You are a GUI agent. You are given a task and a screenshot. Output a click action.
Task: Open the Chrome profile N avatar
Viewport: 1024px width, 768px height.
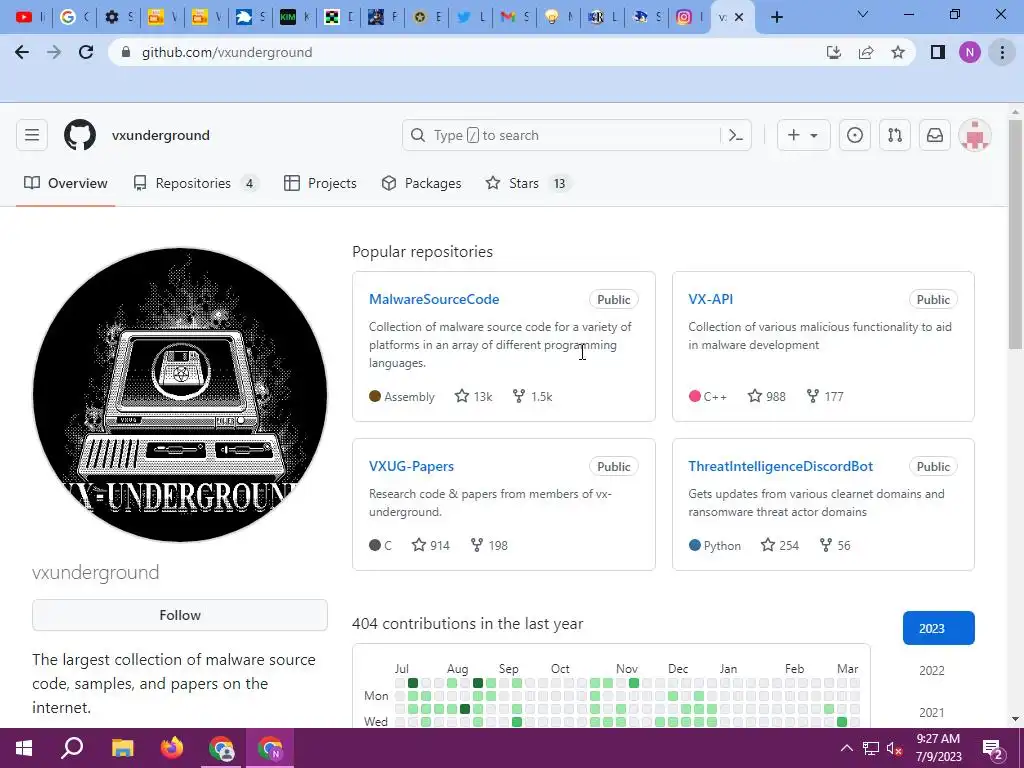point(970,52)
